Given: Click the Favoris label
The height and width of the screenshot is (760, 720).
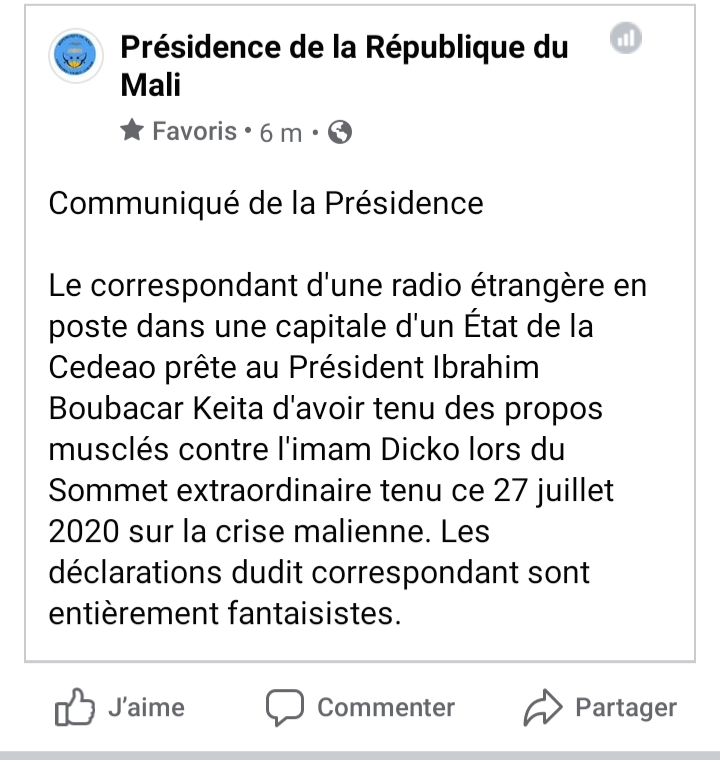Looking at the screenshot, I should pos(194,131).
